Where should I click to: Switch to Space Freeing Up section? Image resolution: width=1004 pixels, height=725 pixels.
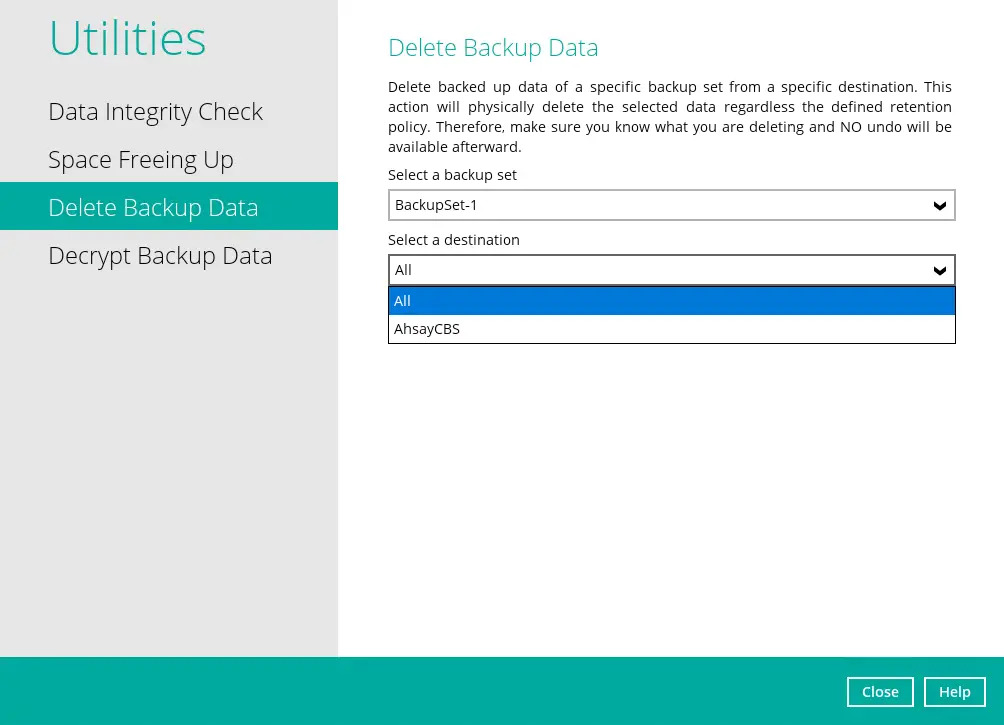(x=141, y=160)
